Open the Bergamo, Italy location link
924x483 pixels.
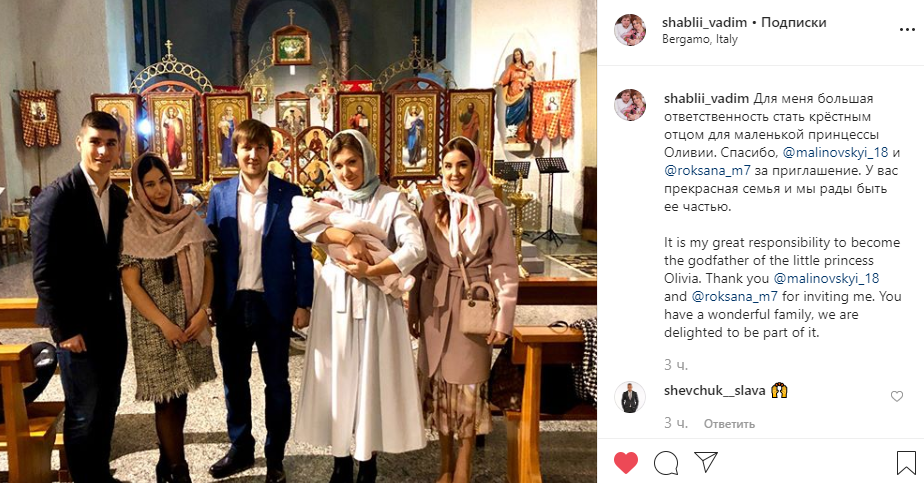tap(699, 39)
